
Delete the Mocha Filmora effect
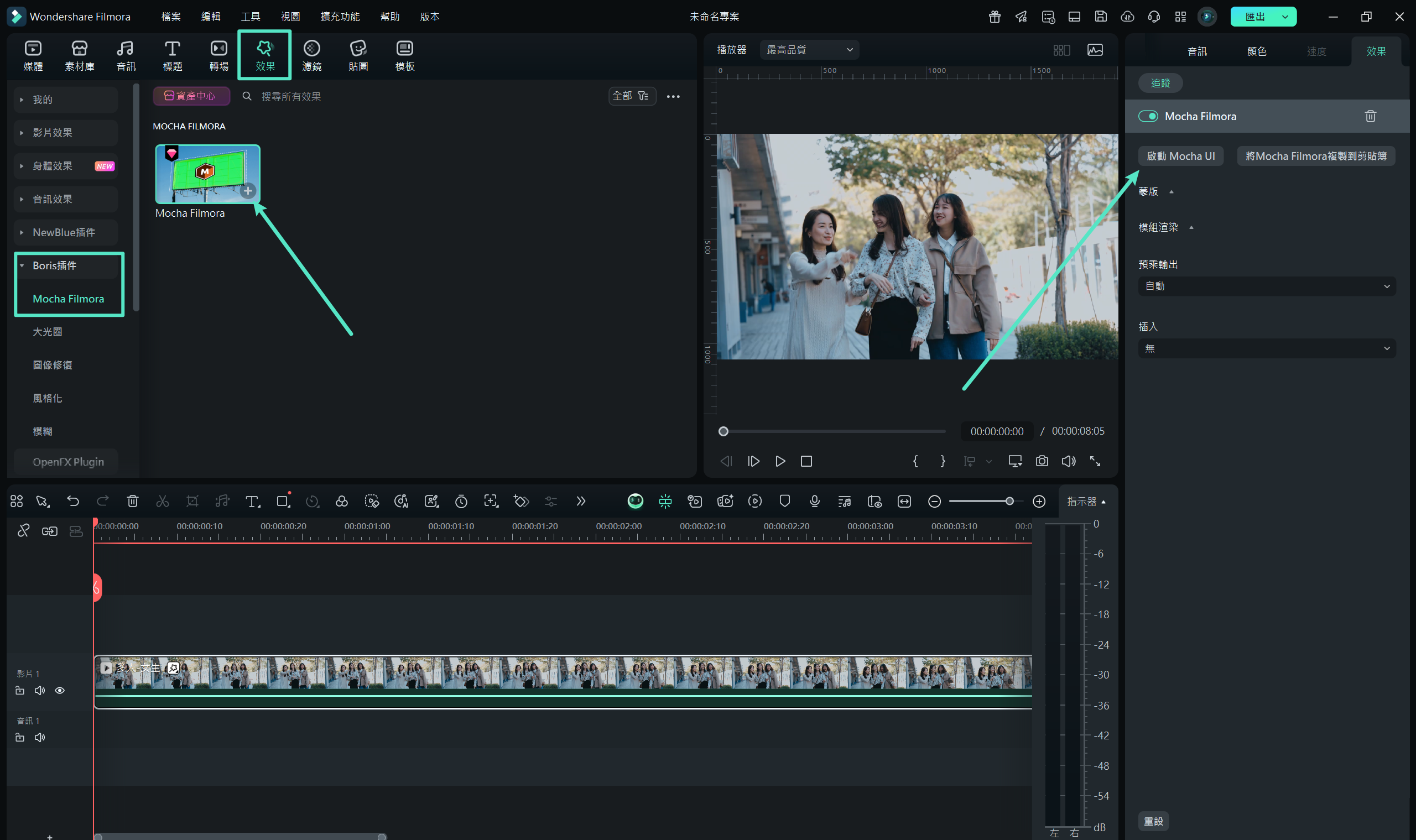[x=1370, y=116]
